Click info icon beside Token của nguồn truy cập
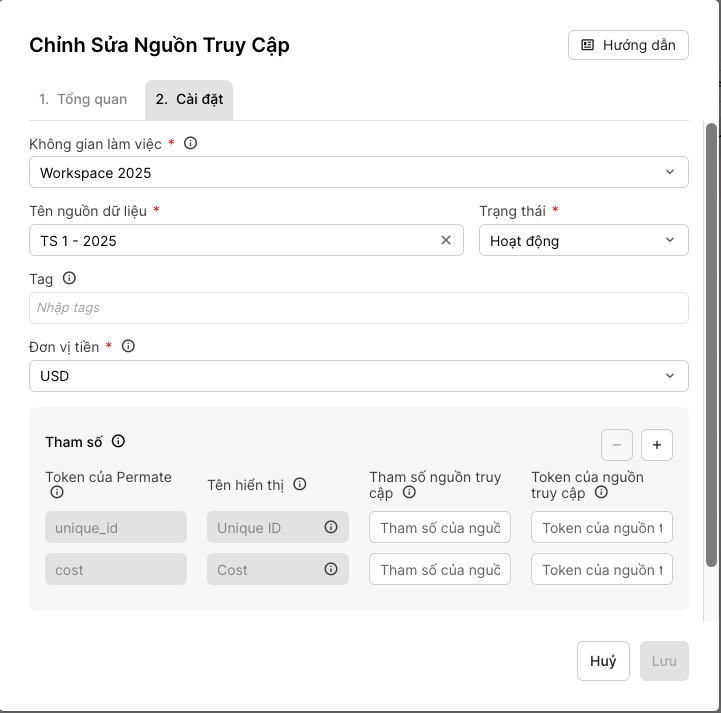The height and width of the screenshot is (713, 721). click(x=601, y=492)
